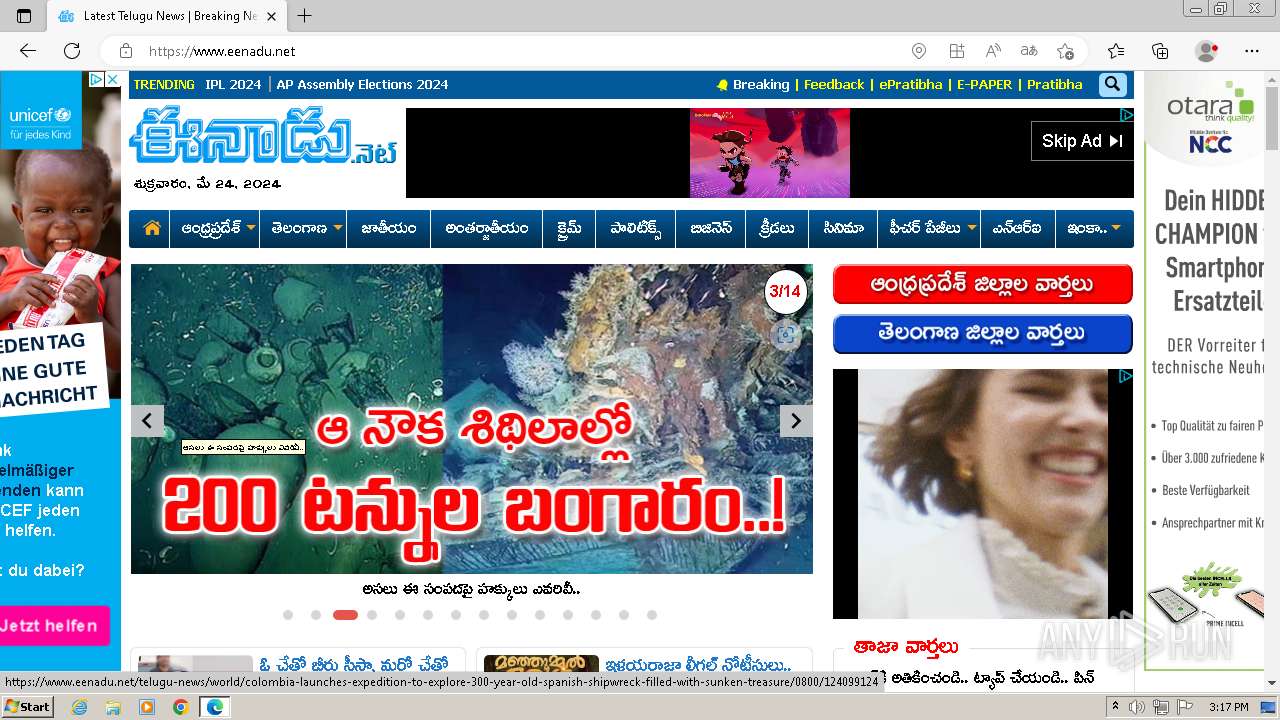Click the system clock 3:17 PM
This screenshot has height=720, width=1280.
point(1228,707)
